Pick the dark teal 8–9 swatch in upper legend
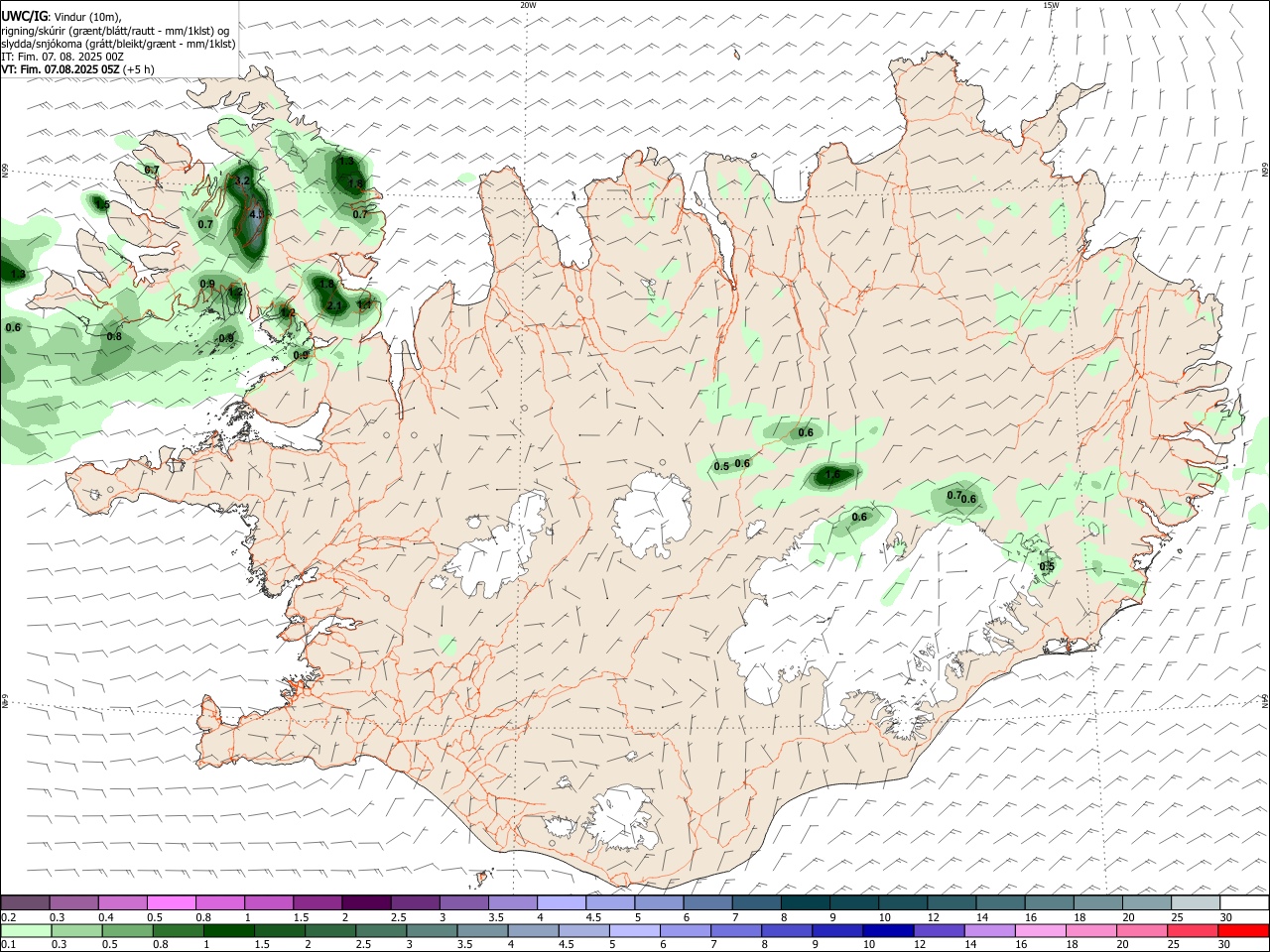Viewport: 1270px width, 952px height. (805, 902)
